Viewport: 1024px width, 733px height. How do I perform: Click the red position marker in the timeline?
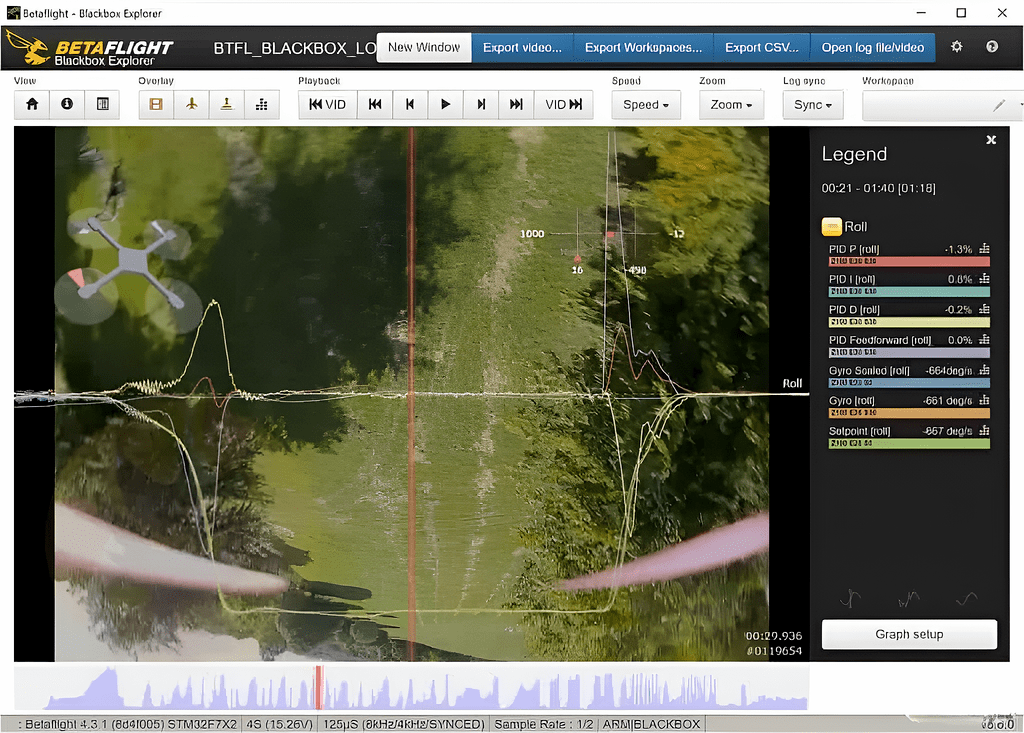pyautogui.click(x=319, y=687)
